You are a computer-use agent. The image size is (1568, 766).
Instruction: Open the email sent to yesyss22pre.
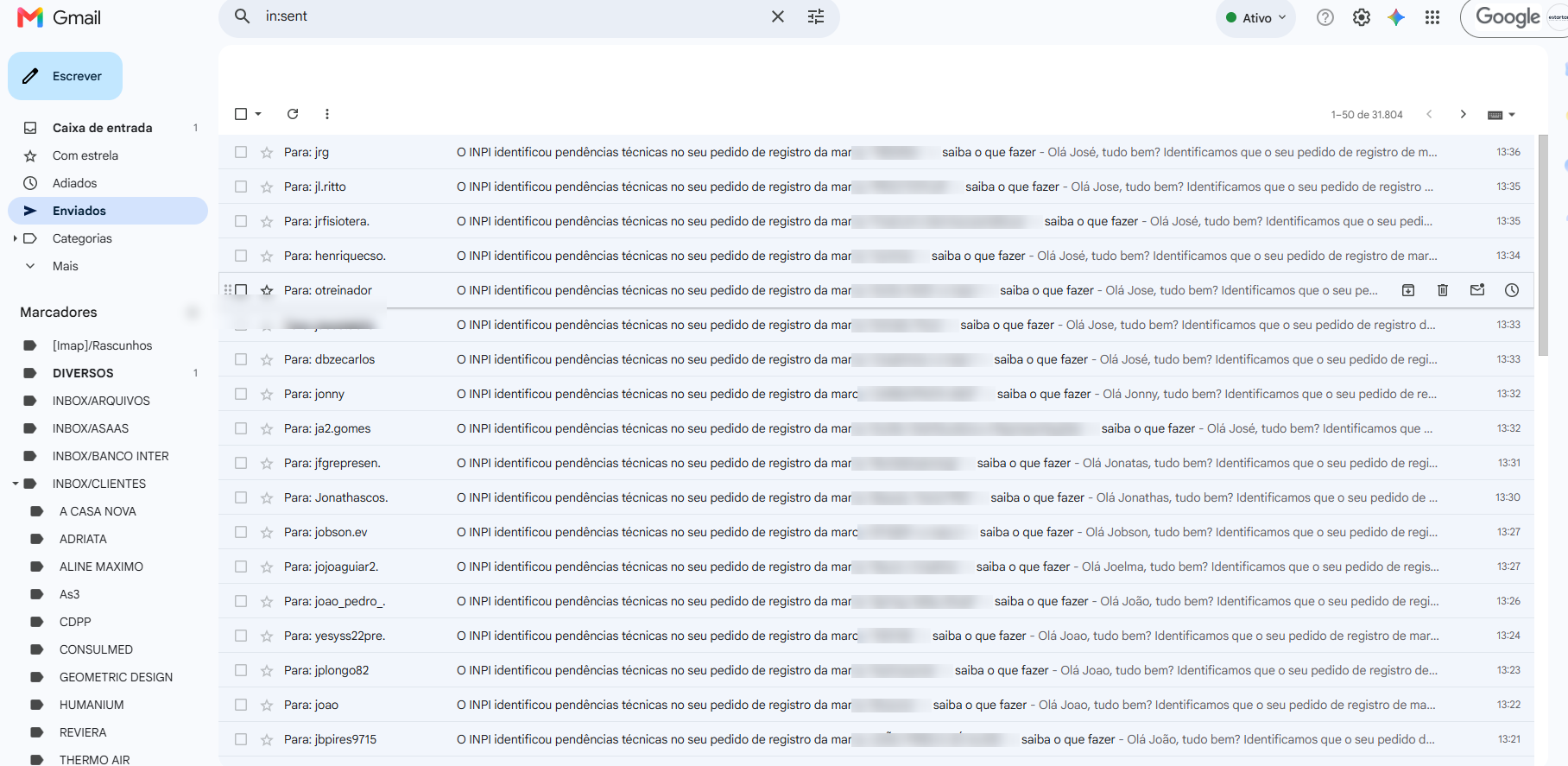876,636
